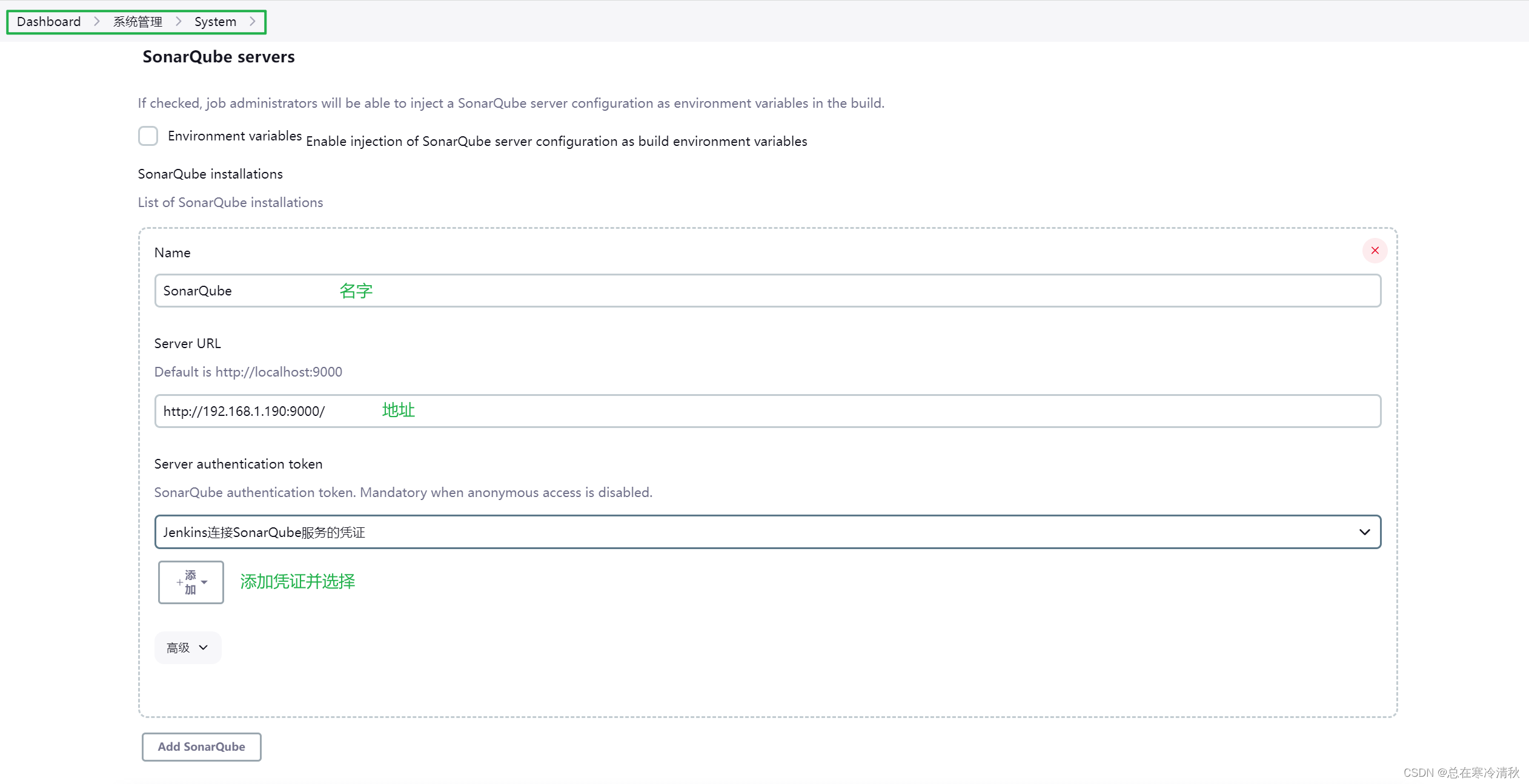Expand chevron after System breadcrumb

coord(252,22)
